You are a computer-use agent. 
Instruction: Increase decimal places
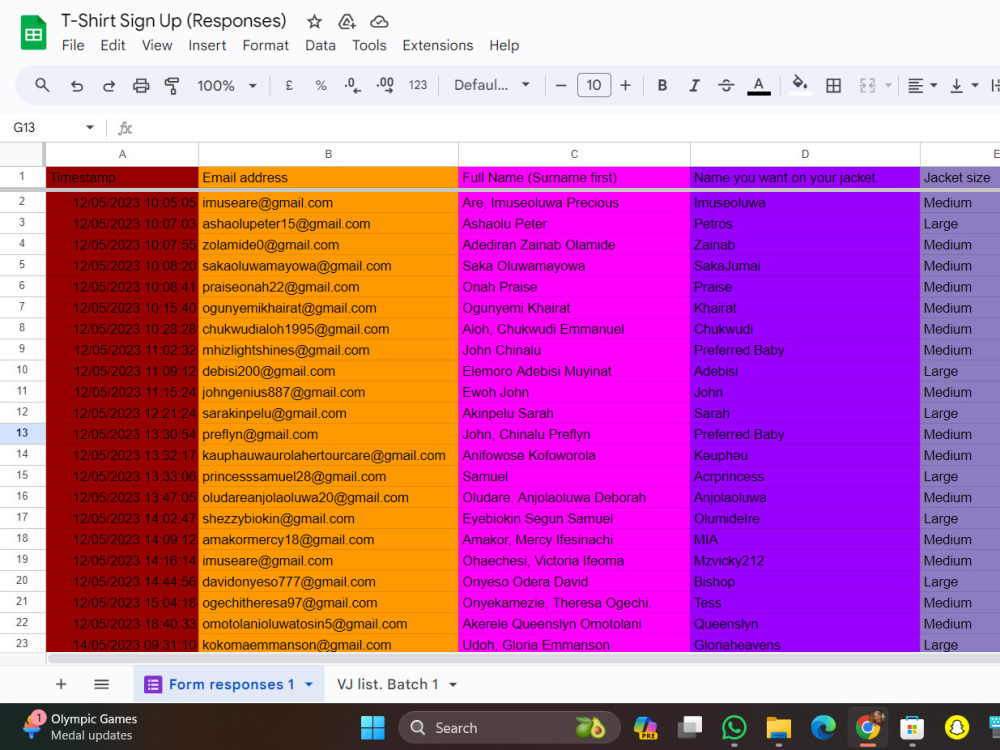click(x=385, y=85)
